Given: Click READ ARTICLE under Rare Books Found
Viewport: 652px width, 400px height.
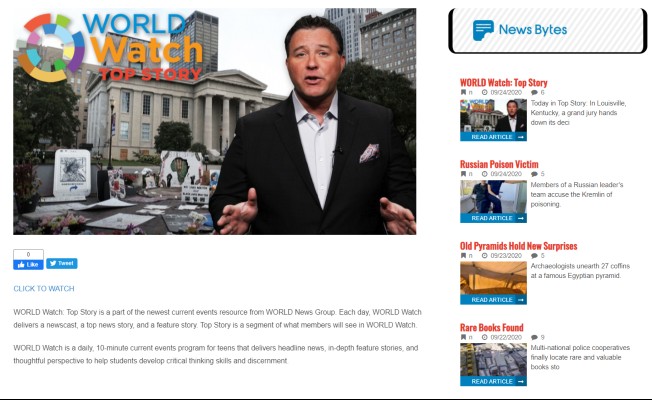Looking at the screenshot, I should click(x=493, y=381).
